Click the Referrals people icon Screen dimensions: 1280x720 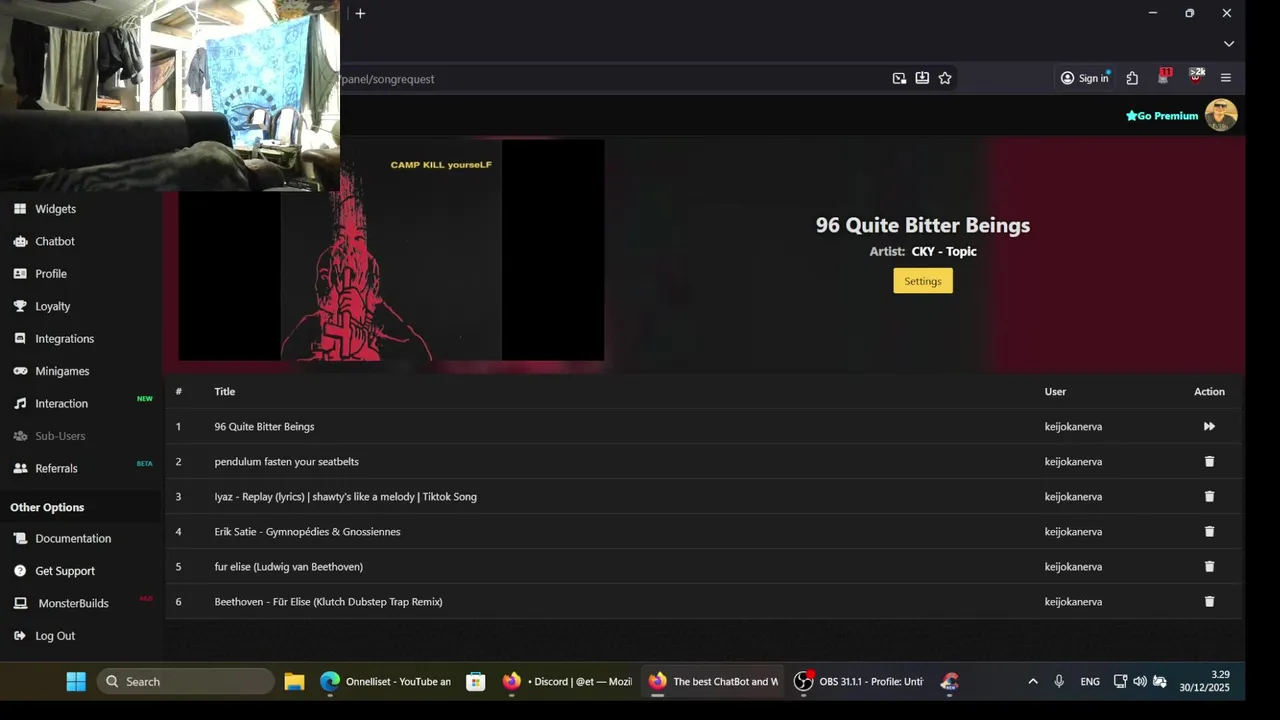click(20, 468)
